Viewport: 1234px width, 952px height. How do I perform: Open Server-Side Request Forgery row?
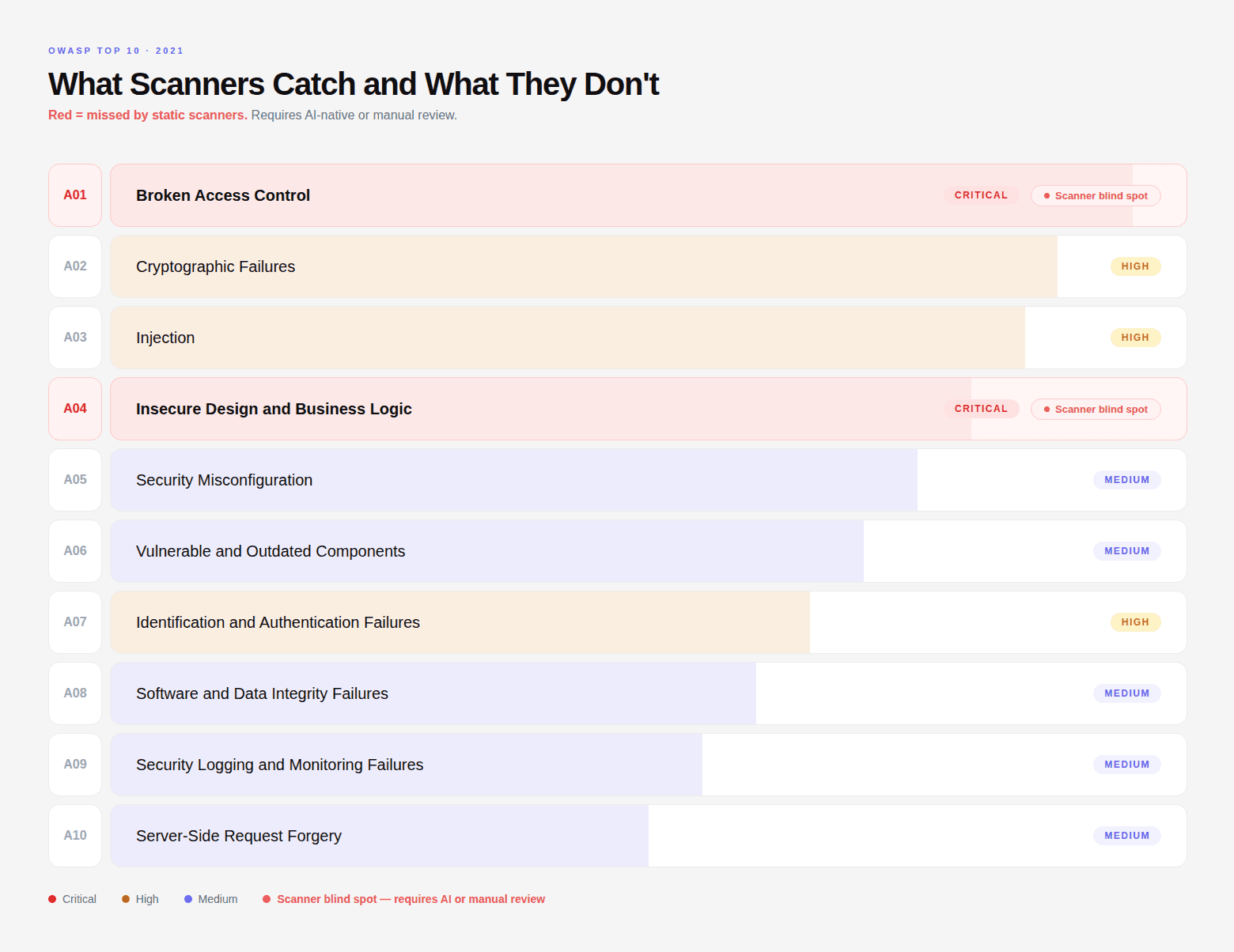coord(649,836)
